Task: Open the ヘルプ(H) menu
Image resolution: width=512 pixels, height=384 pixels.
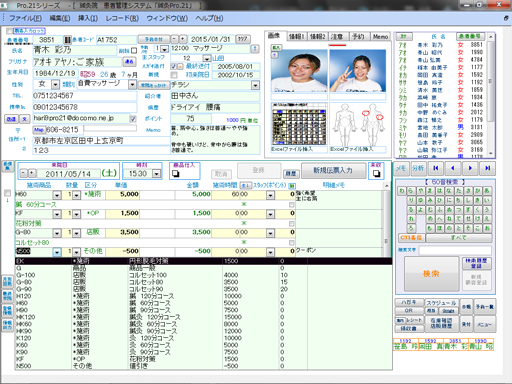Action: (x=209, y=18)
